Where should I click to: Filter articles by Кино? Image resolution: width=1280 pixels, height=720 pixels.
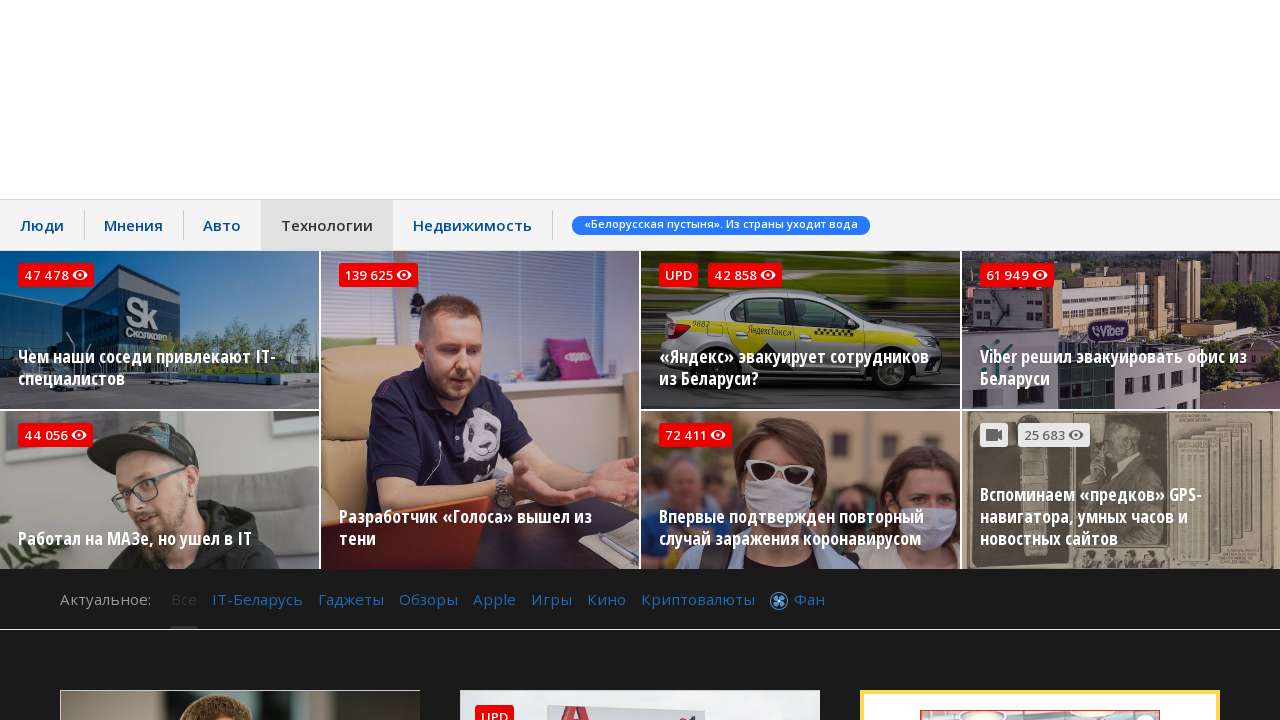coord(607,600)
